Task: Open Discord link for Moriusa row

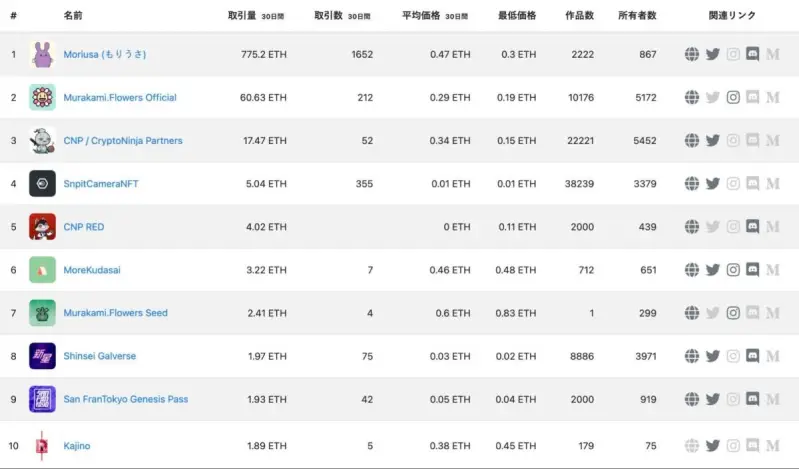Action: pos(753,54)
